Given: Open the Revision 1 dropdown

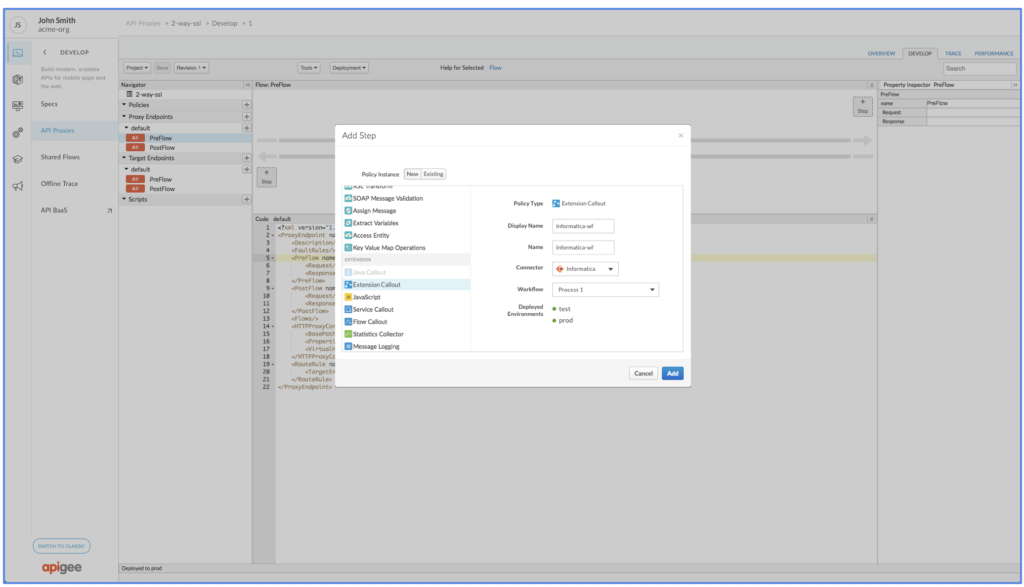Looking at the screenshot, I should pos(191,68).
